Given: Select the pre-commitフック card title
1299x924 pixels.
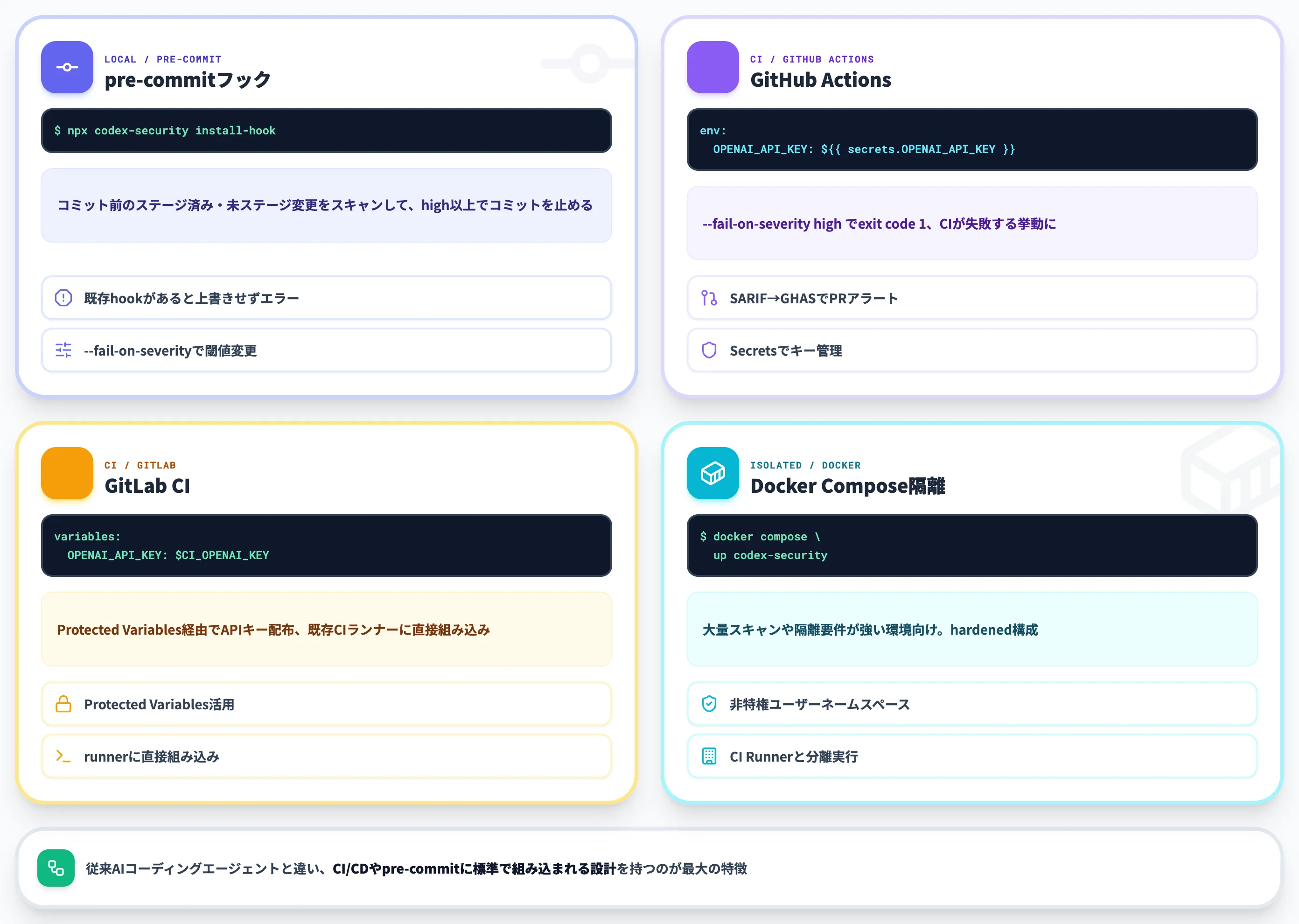Looking at the screenshot, I should [188, 80].
